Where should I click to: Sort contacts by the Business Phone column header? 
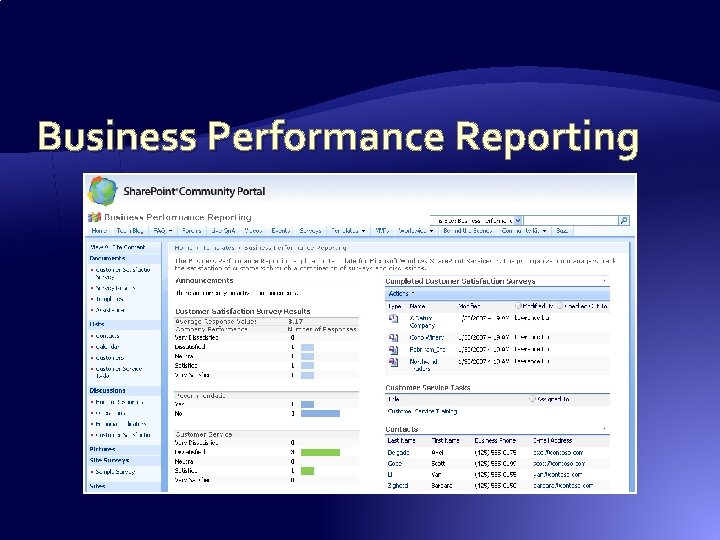[495, 441]
